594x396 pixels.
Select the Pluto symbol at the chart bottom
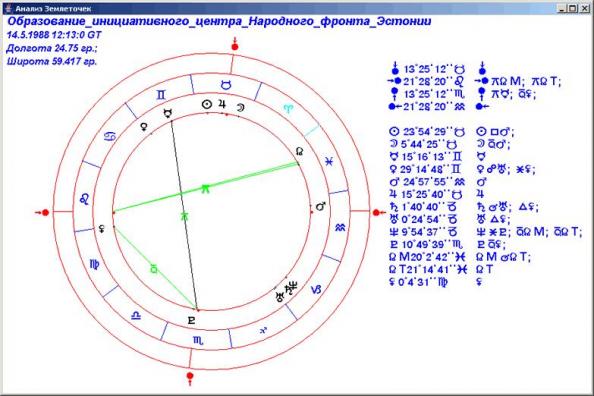click(x=192, y=321)
